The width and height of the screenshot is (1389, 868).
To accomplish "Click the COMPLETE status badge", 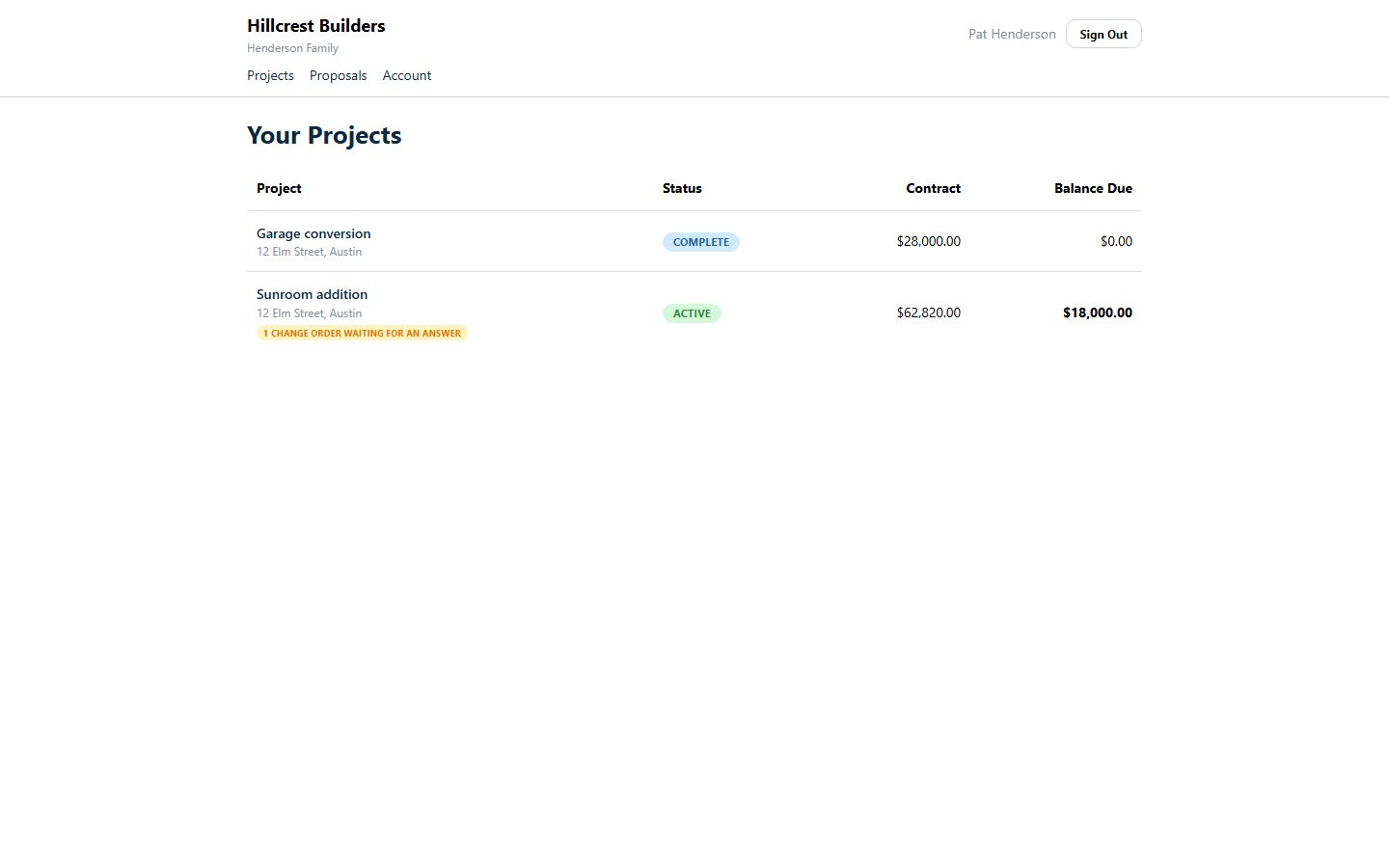I will click(x=701, y=242).
